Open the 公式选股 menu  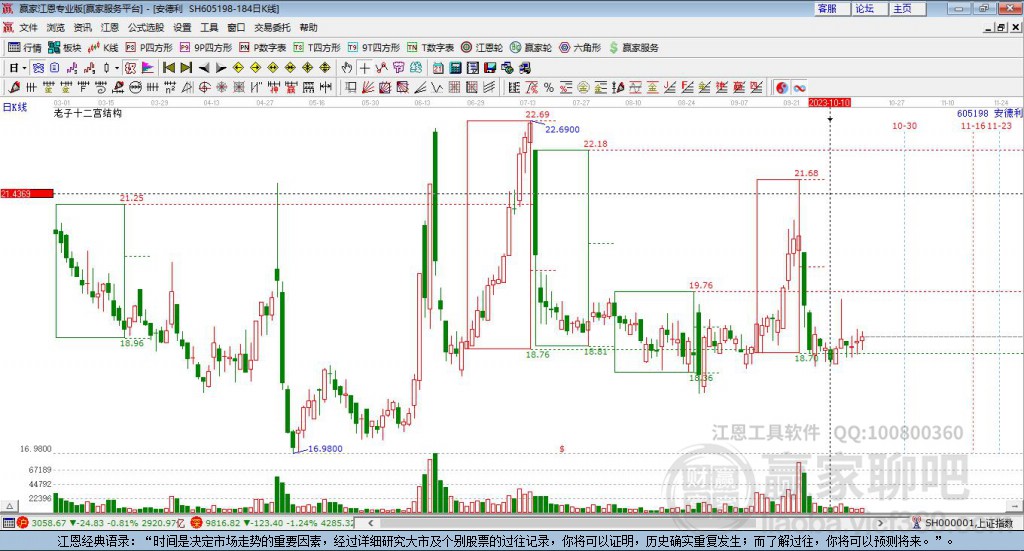146,27
